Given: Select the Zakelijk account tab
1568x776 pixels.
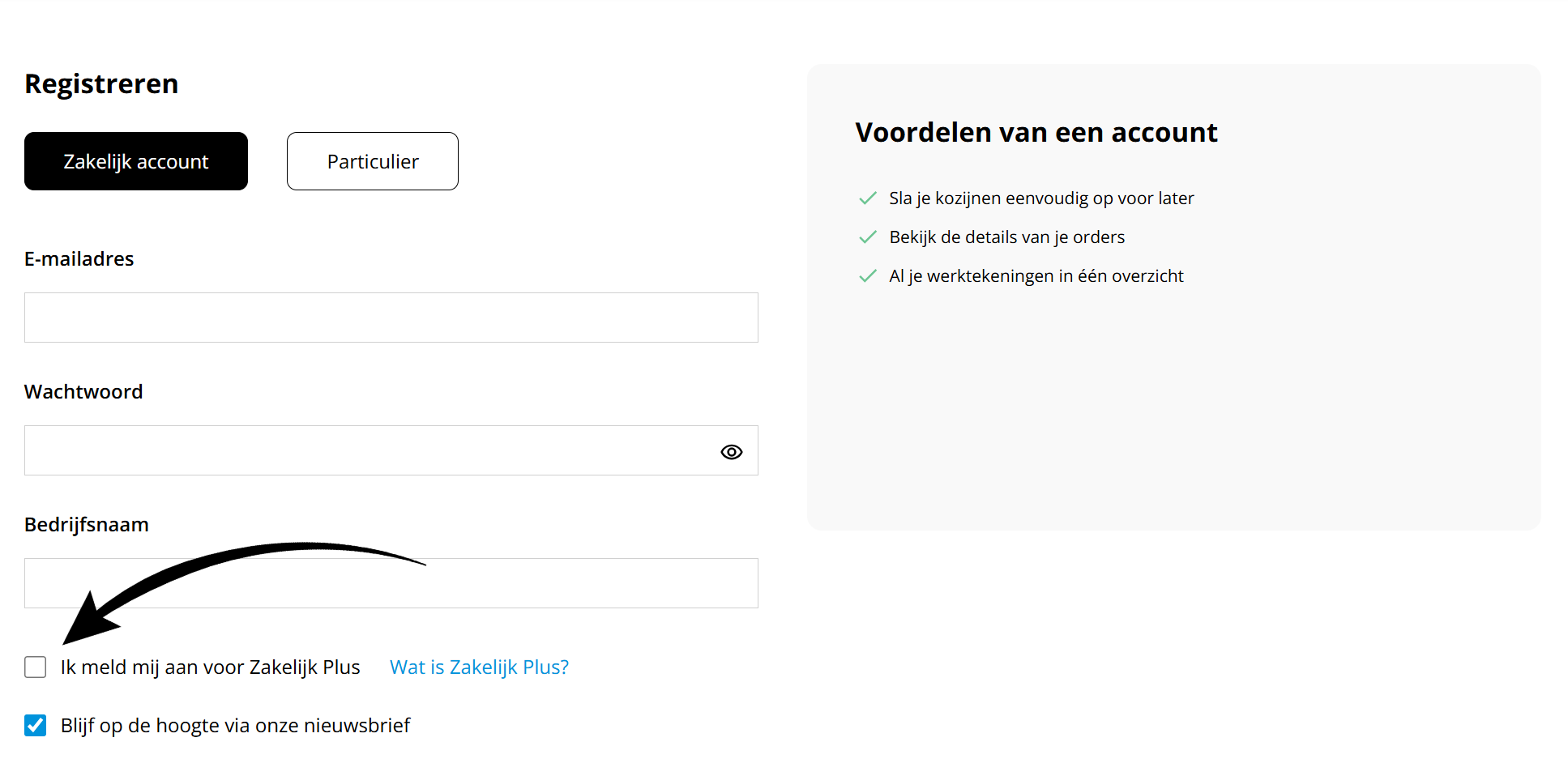Looking at the screenshot, I should pyautogui.click(x=136, y=161).
